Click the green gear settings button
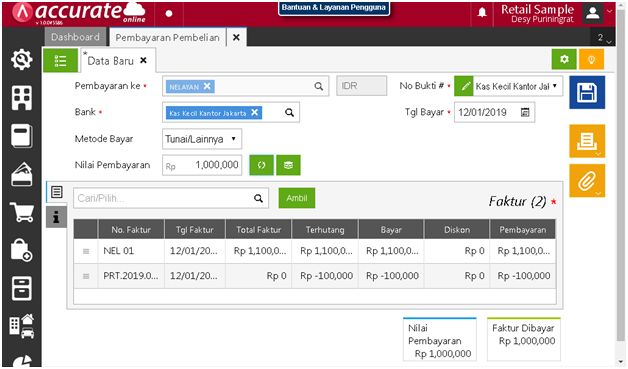Screen dimensions: 628x369 click(x=564, y=59)
